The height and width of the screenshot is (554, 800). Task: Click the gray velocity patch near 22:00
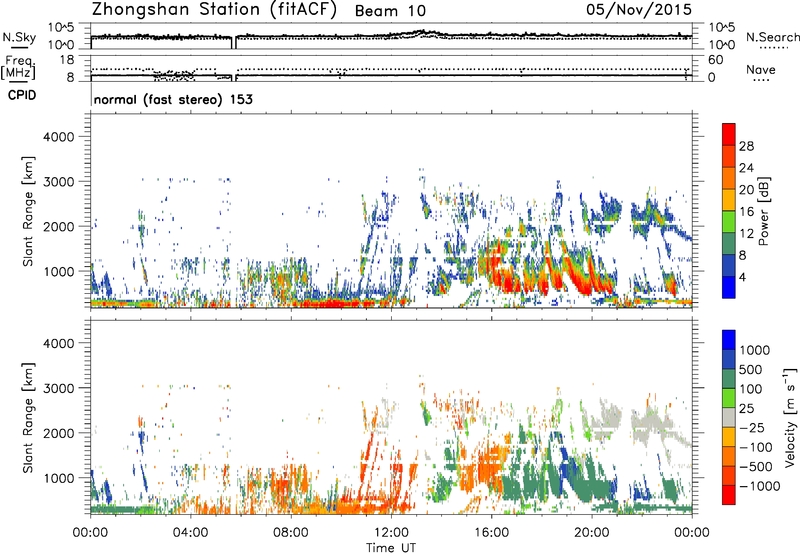[x=651, y=423]
